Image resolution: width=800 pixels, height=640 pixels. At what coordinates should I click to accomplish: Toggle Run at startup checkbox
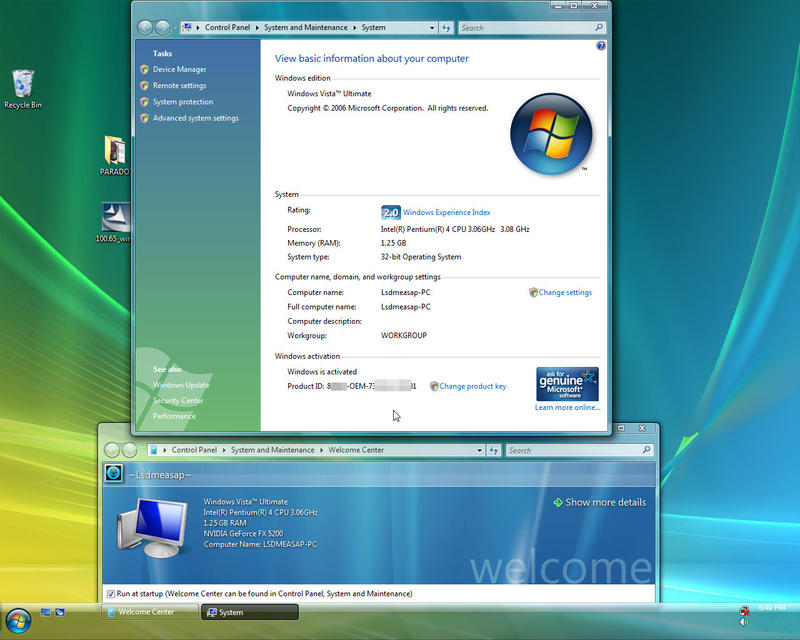(111, 594)
